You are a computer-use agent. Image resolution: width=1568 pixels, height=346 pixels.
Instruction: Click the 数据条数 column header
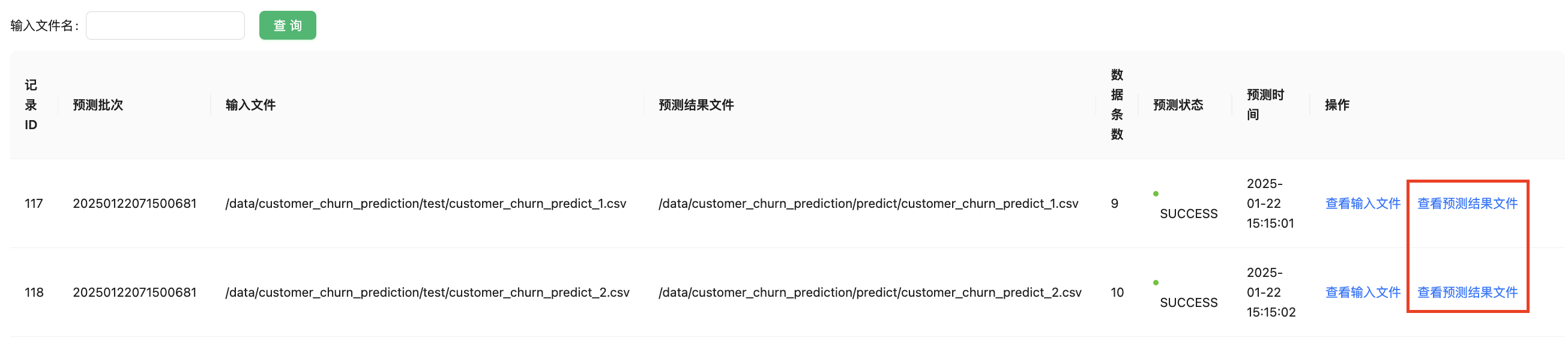(x=1117, y=105)
